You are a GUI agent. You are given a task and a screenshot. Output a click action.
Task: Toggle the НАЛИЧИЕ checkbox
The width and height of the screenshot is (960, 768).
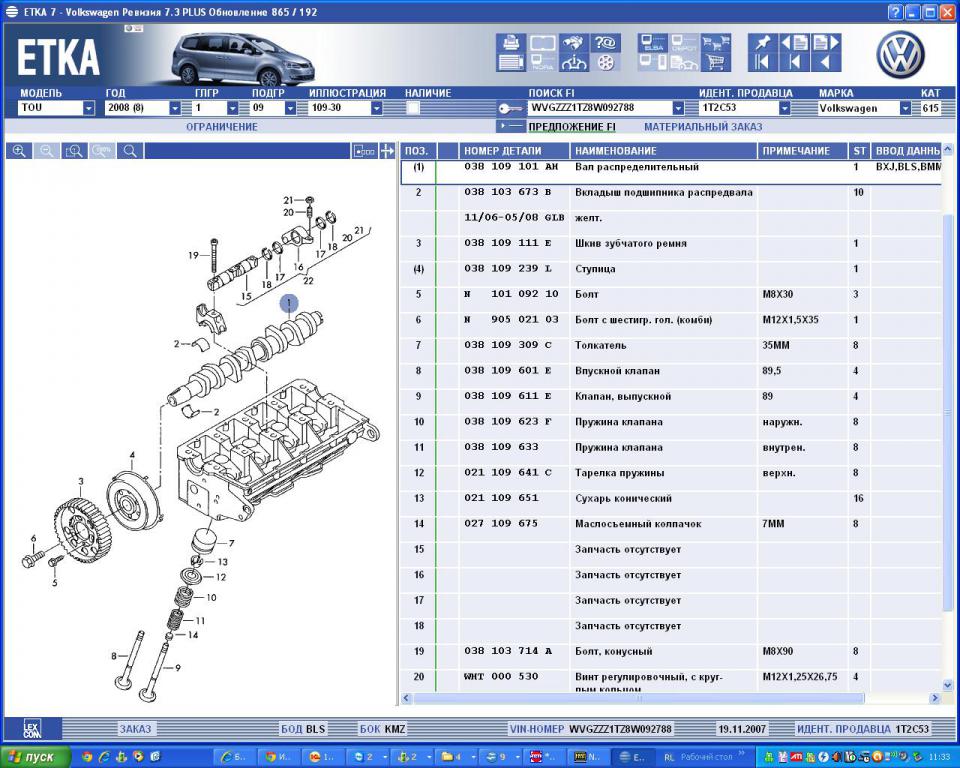[x=413, y=108]
